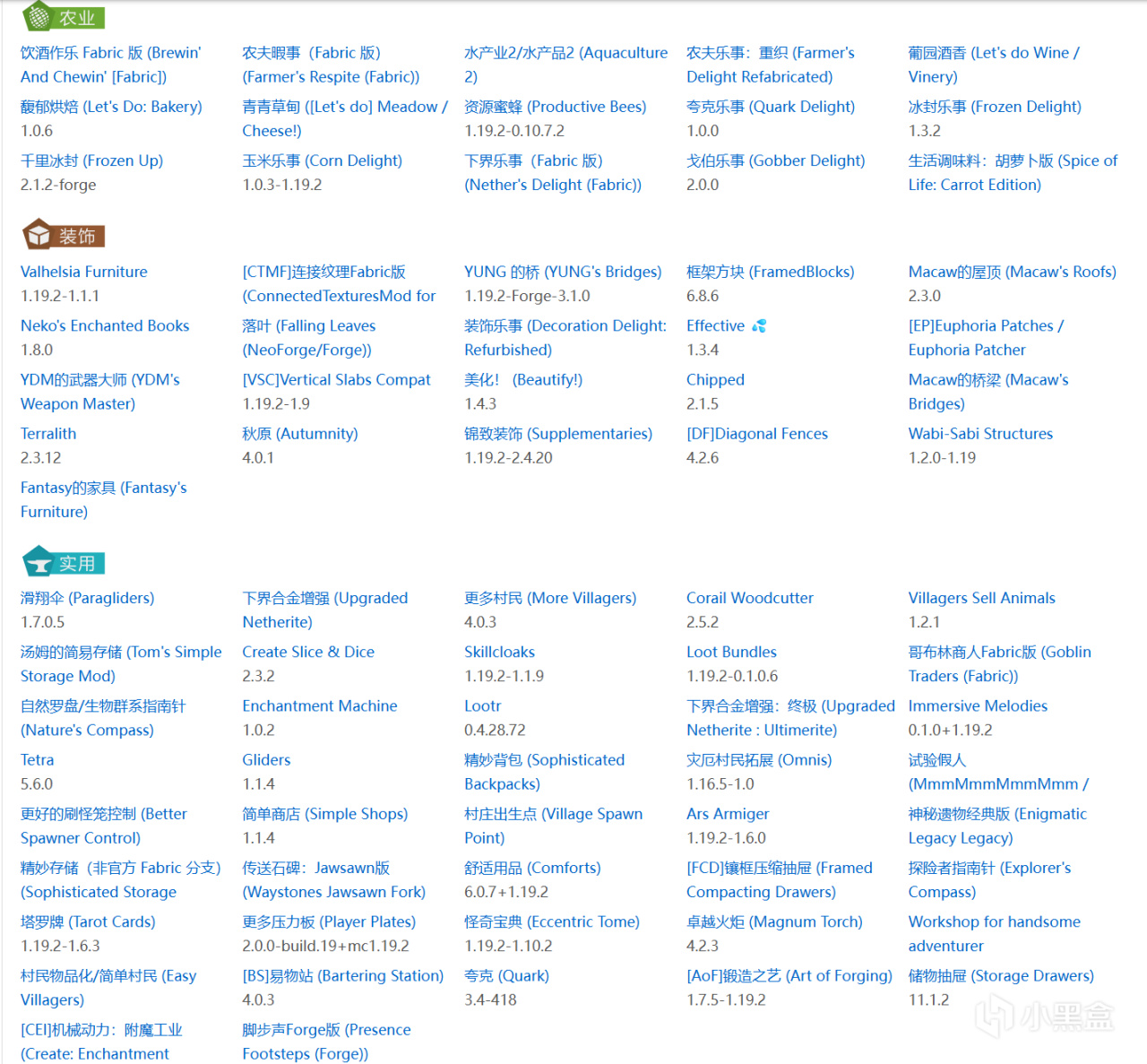Open the More Villagers link
The height and width of the screenshot is (1064, 1147).
550,598
